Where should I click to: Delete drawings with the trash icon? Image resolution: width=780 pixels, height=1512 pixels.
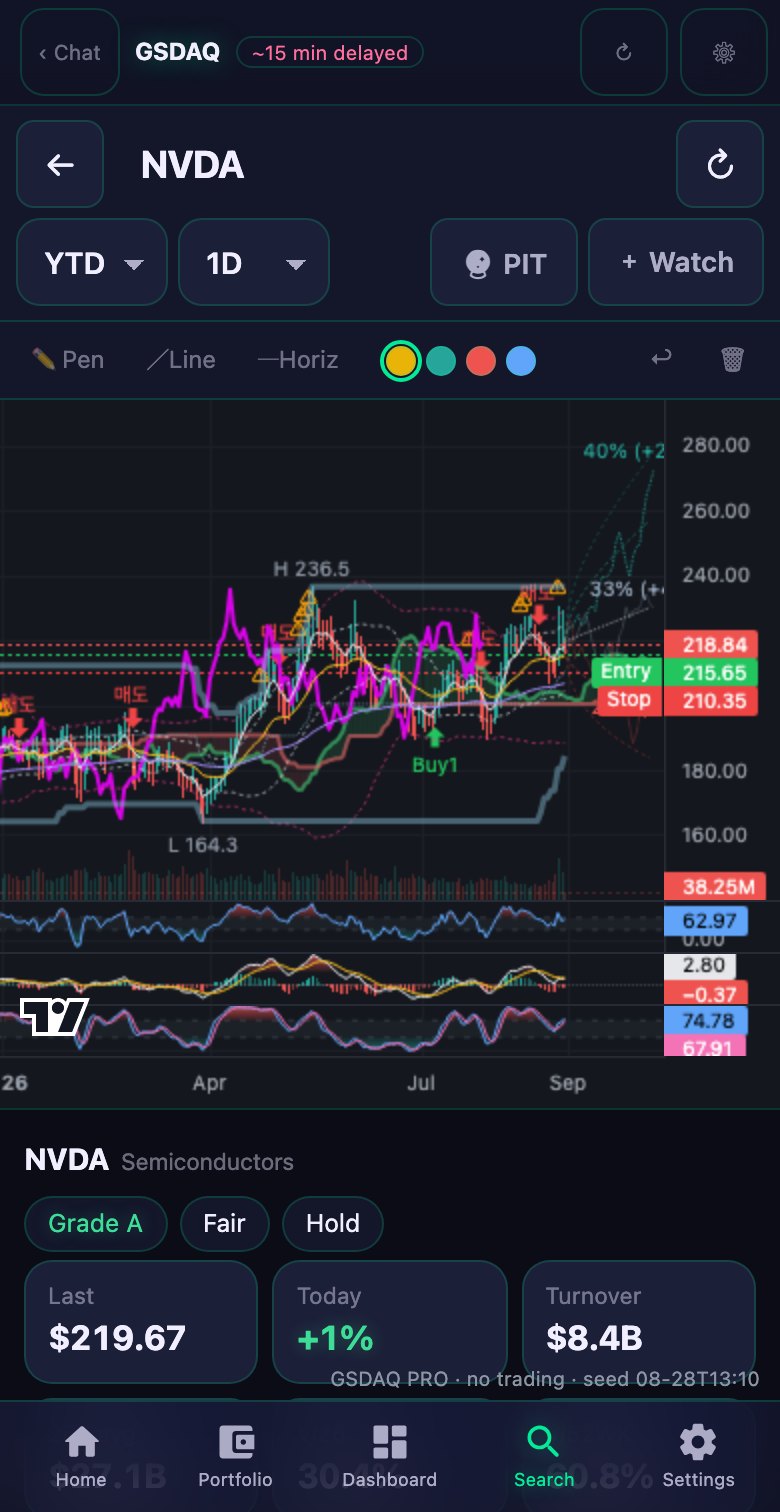pyautogui.click(x=732, y=359)
